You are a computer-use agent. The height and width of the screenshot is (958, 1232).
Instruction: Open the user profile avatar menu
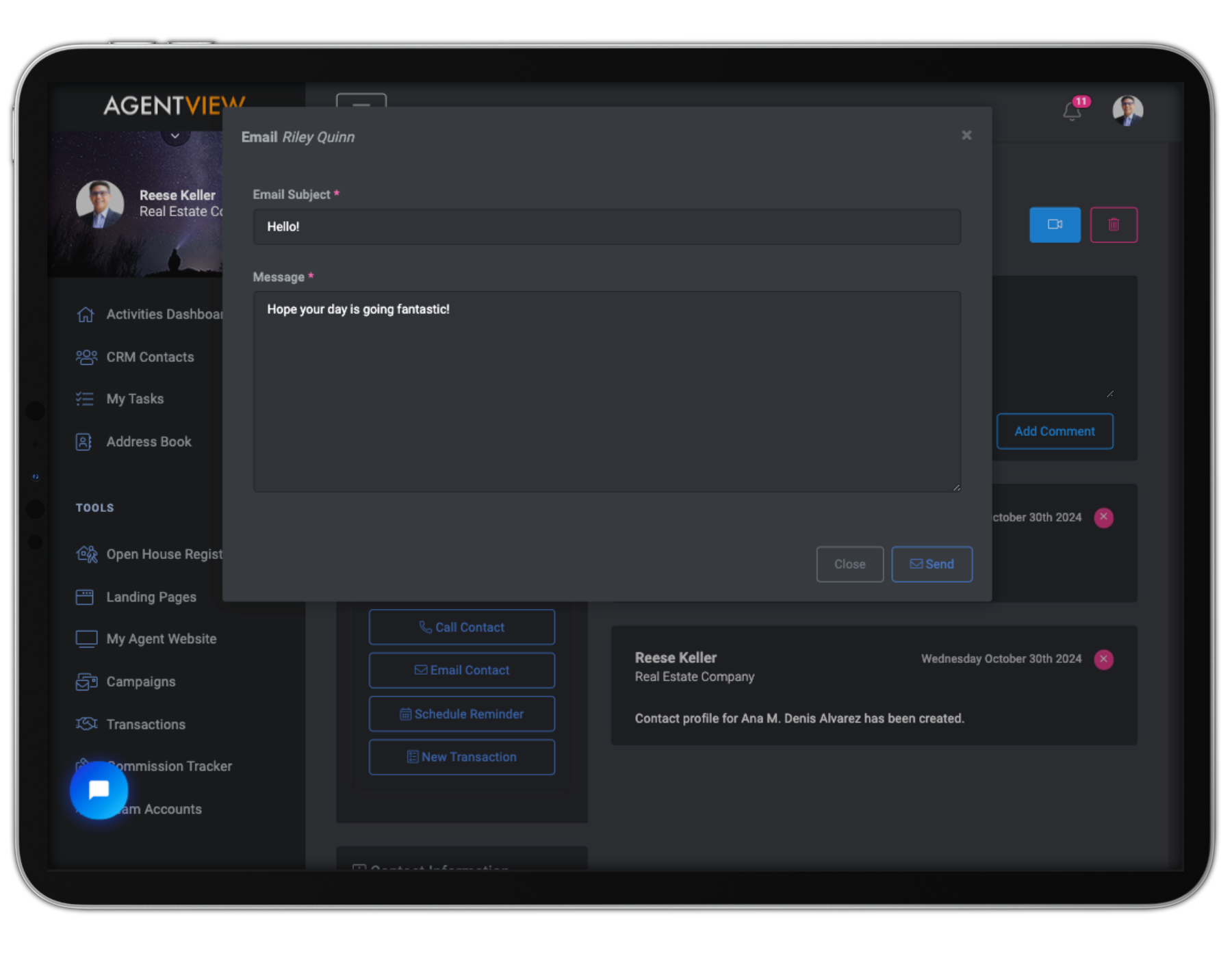tap(1127, 111)
